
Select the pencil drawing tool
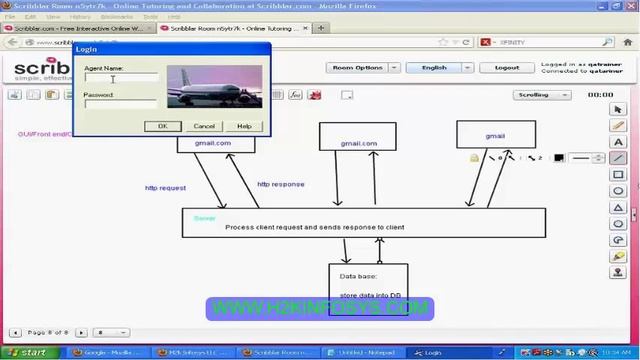point(618,126)
